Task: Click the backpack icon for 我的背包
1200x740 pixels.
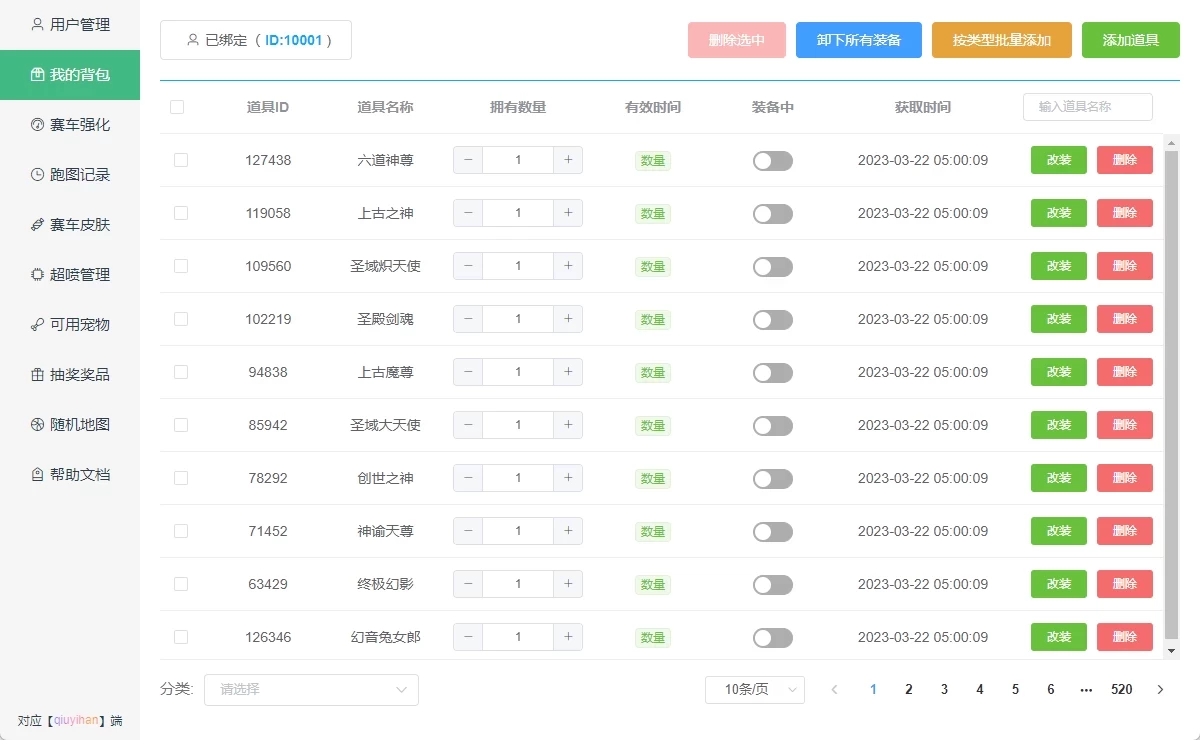Action: pos(37,75)
